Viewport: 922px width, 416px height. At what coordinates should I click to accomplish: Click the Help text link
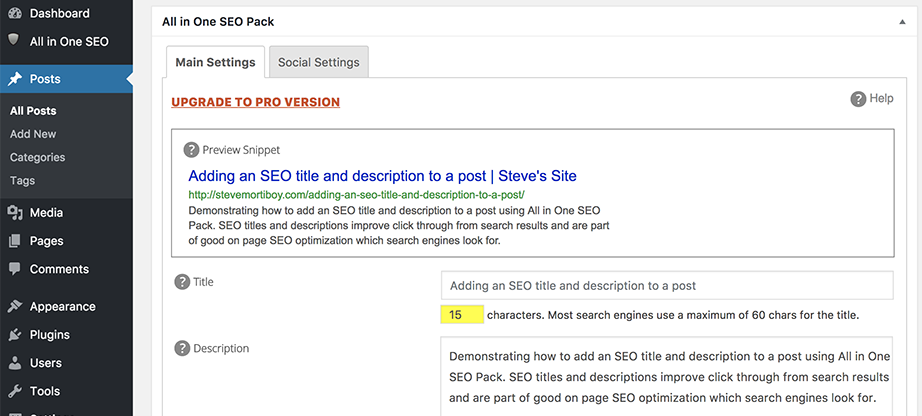[x=881, y=98]
